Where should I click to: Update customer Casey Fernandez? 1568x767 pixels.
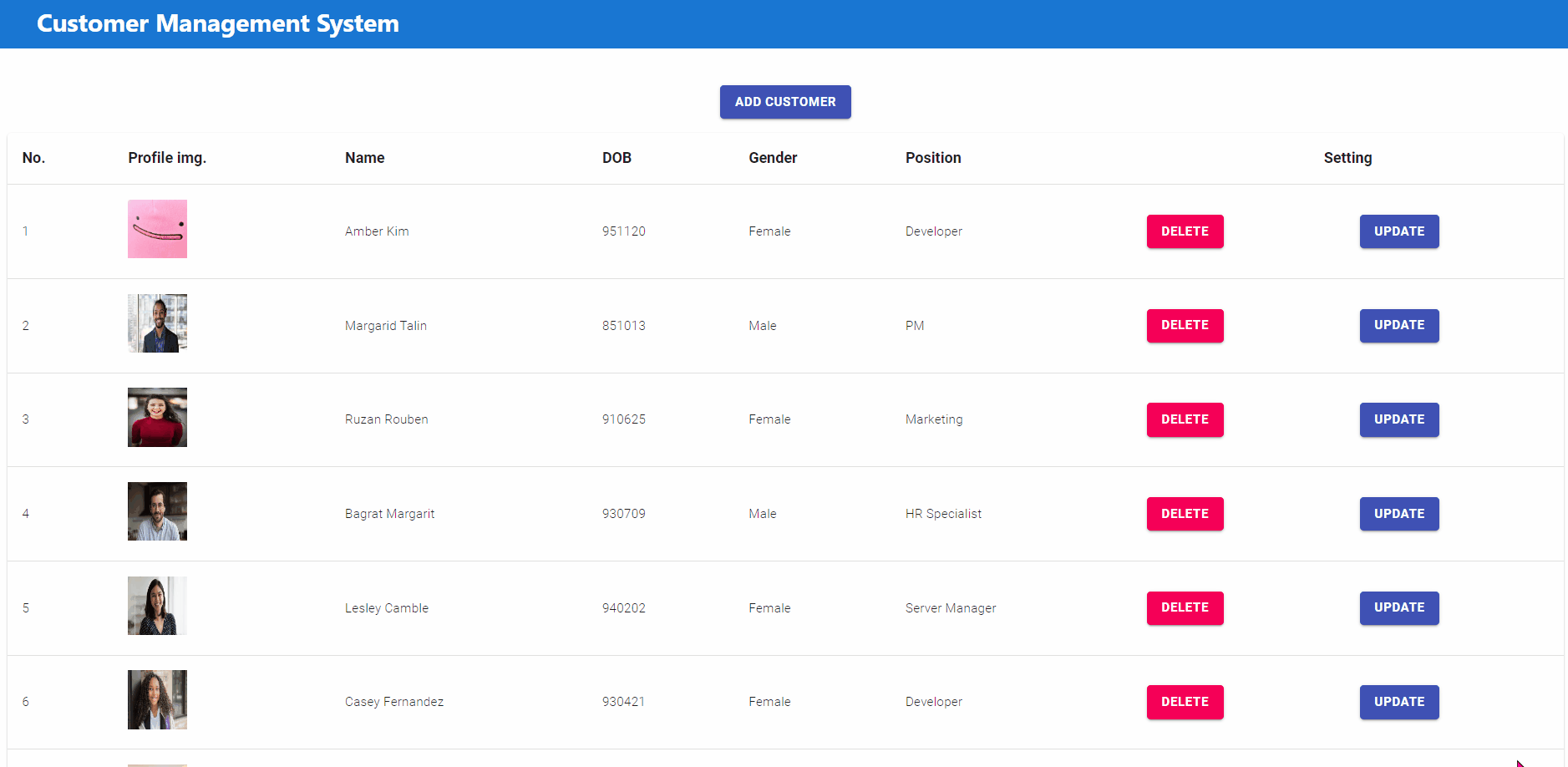[1399, 702]
